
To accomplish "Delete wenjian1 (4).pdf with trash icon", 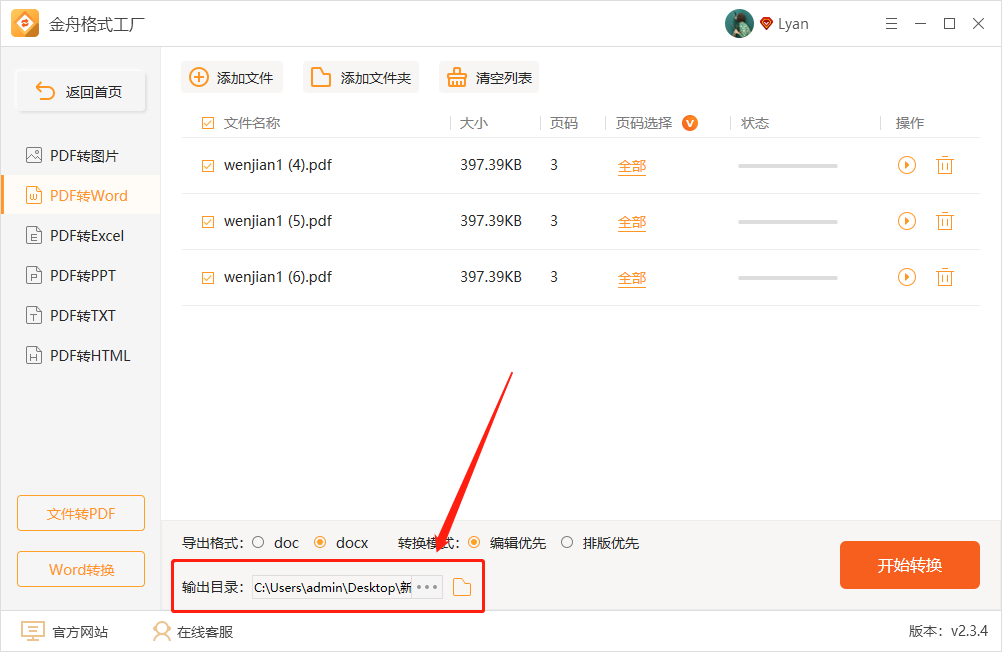I will tap(944, 165).
